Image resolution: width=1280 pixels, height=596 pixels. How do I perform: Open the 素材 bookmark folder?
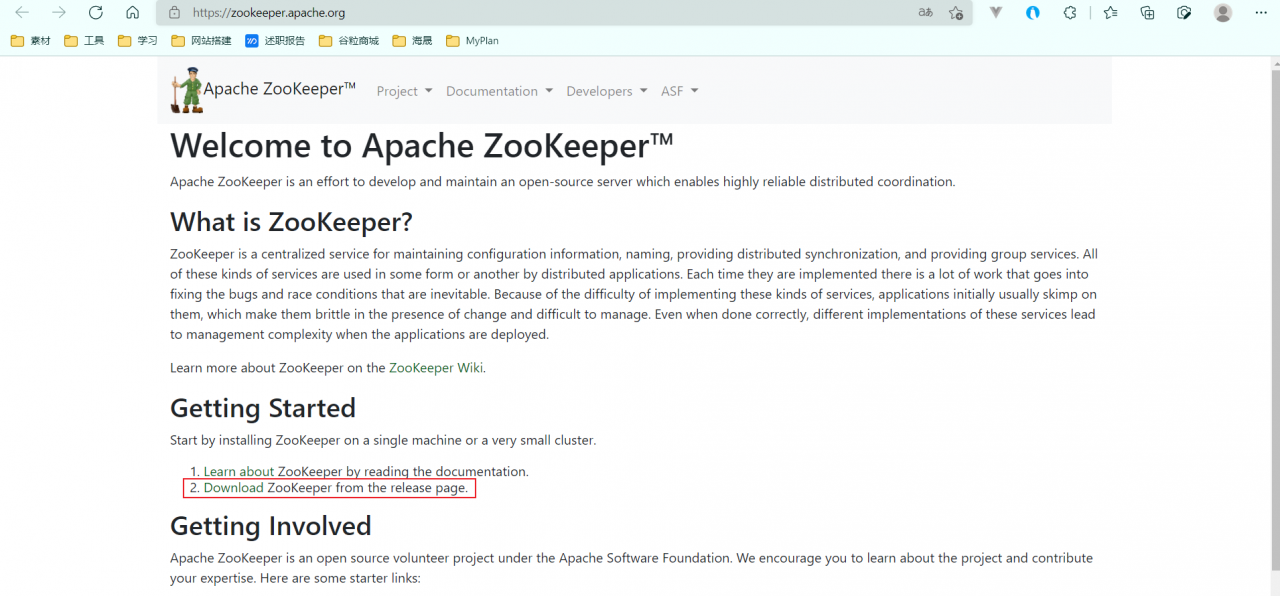[30, 41]
